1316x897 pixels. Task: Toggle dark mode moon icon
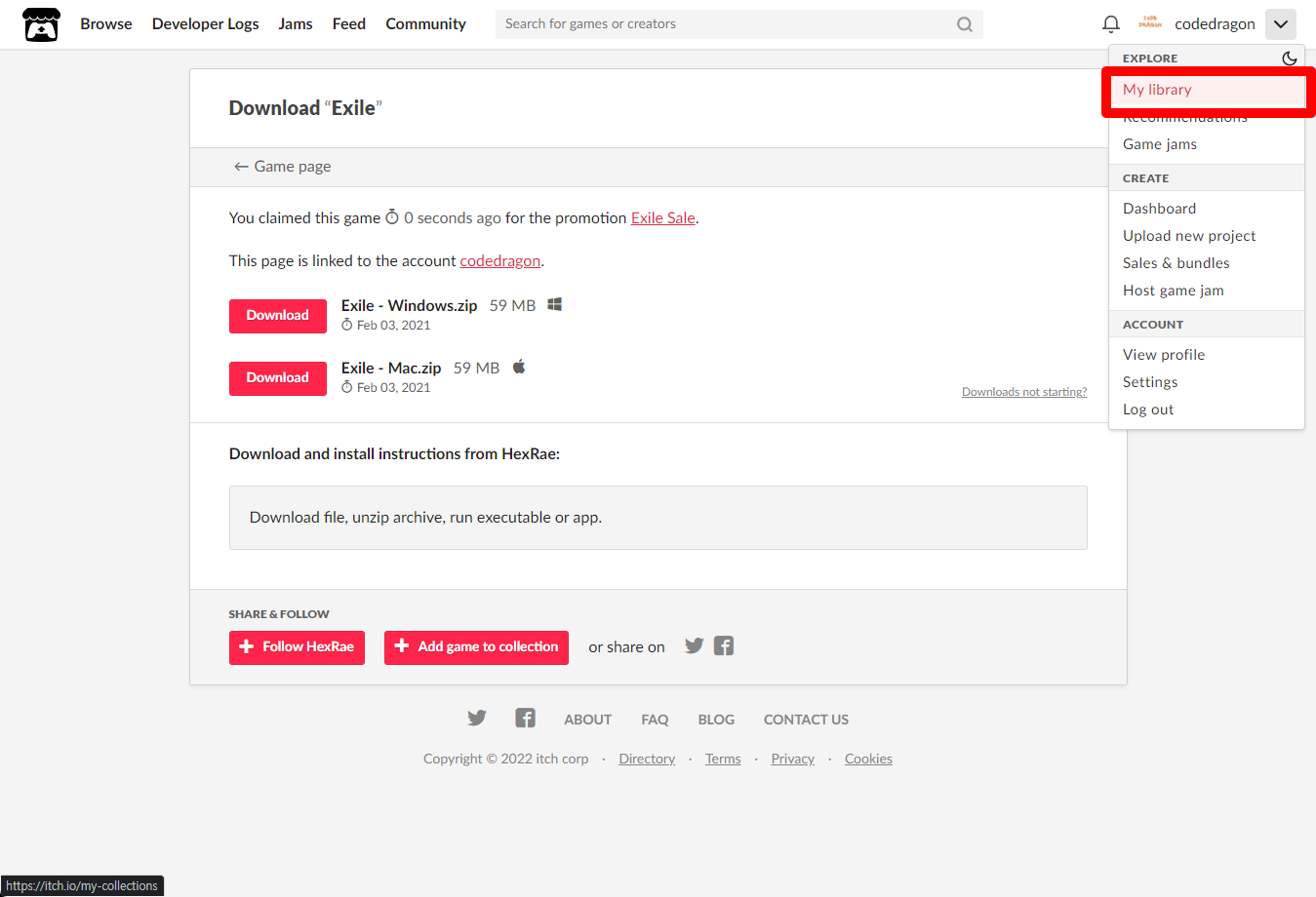pos(1289,58)
